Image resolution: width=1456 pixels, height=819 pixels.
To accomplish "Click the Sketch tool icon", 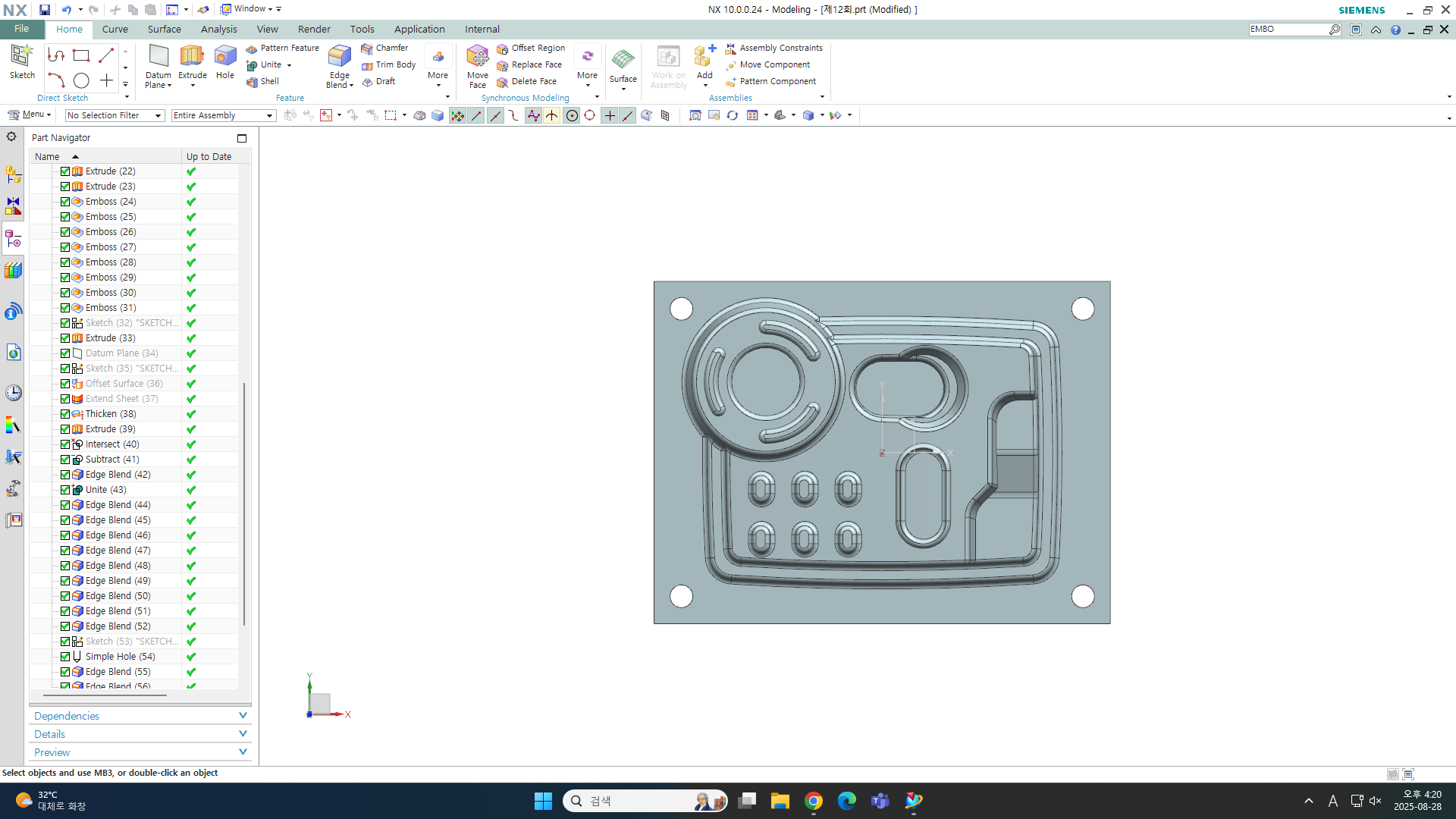I will click(x=21, y=57).
